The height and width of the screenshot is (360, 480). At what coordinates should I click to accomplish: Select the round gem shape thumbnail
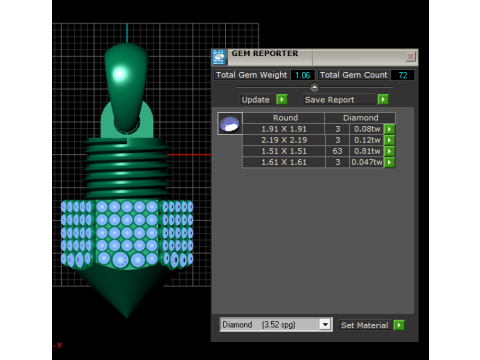(230, 124)
